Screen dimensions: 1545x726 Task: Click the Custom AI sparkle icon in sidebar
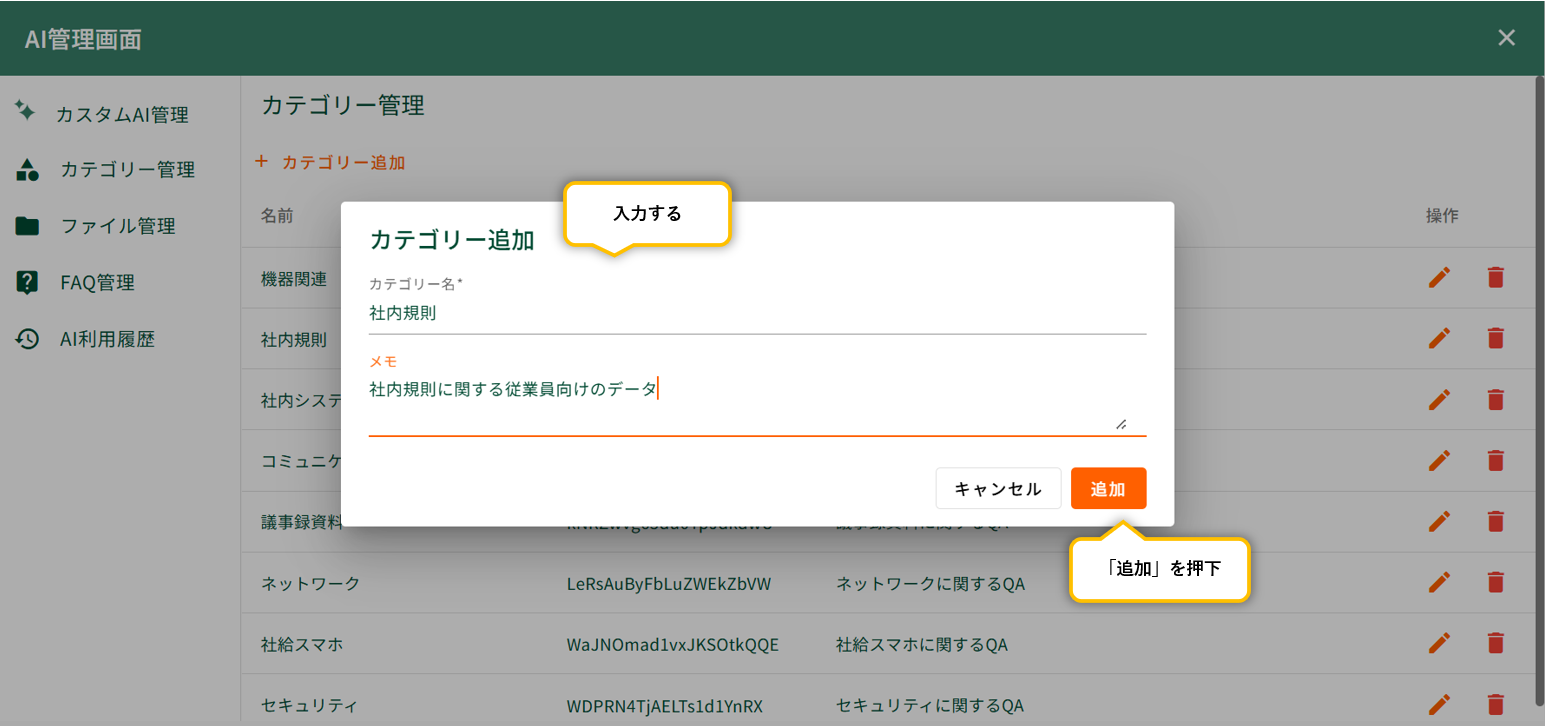pyautogui.click(x=26, y=111)
